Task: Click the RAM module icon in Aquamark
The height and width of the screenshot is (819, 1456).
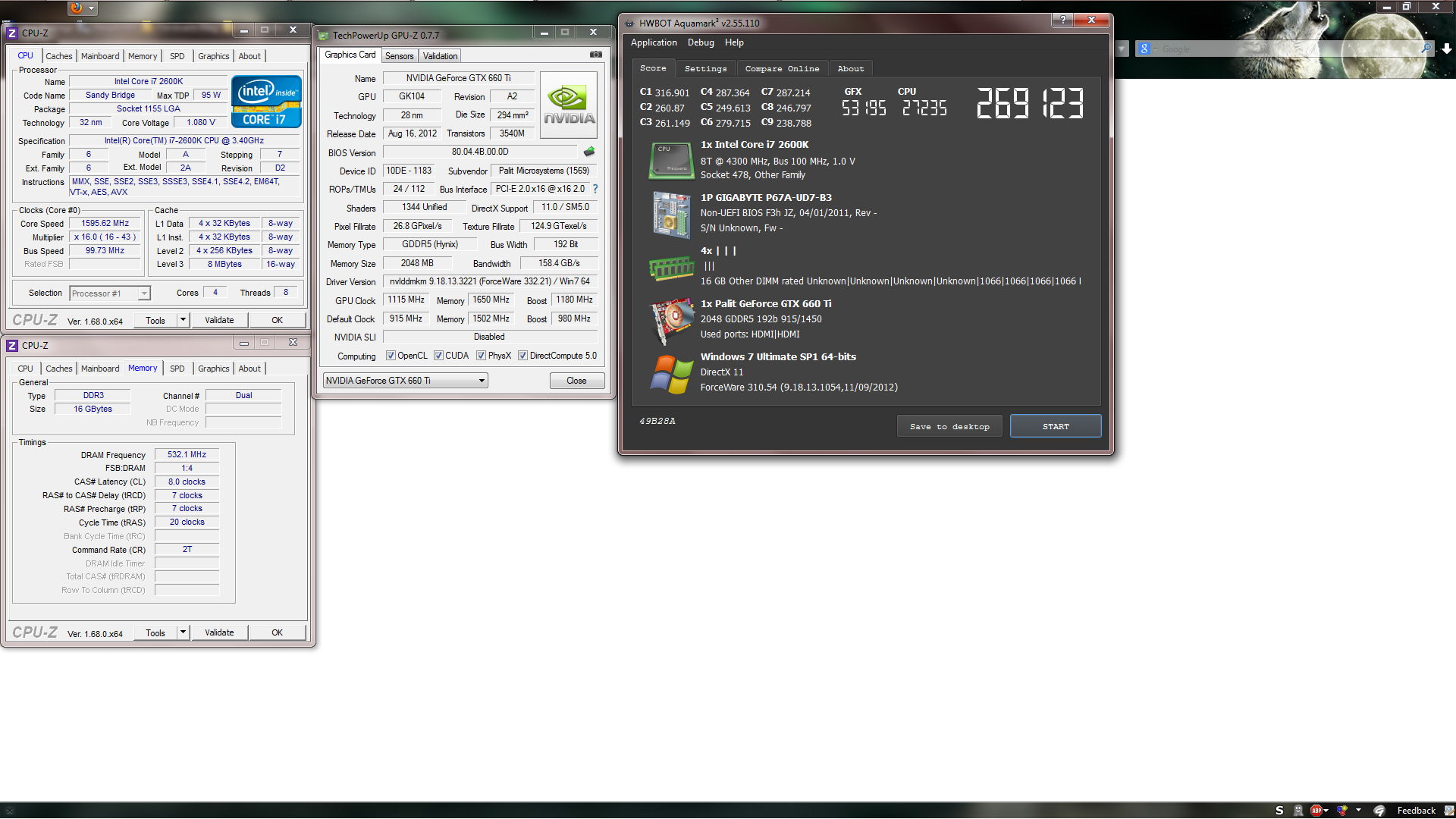Action: 671,268
